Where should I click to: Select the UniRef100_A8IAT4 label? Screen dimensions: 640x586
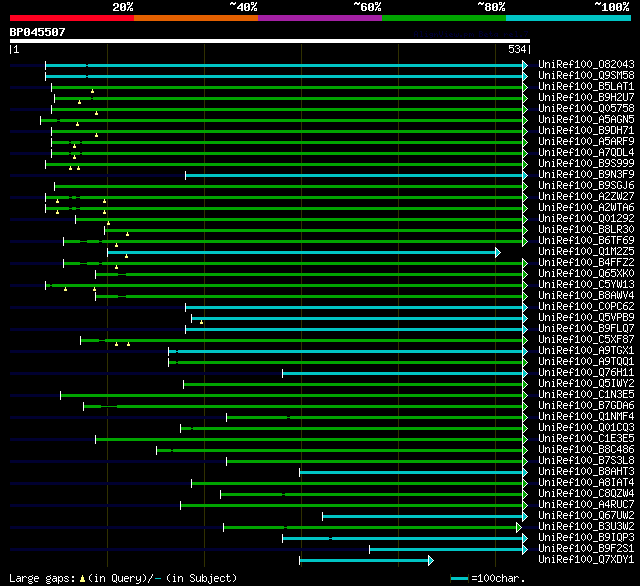586,483
